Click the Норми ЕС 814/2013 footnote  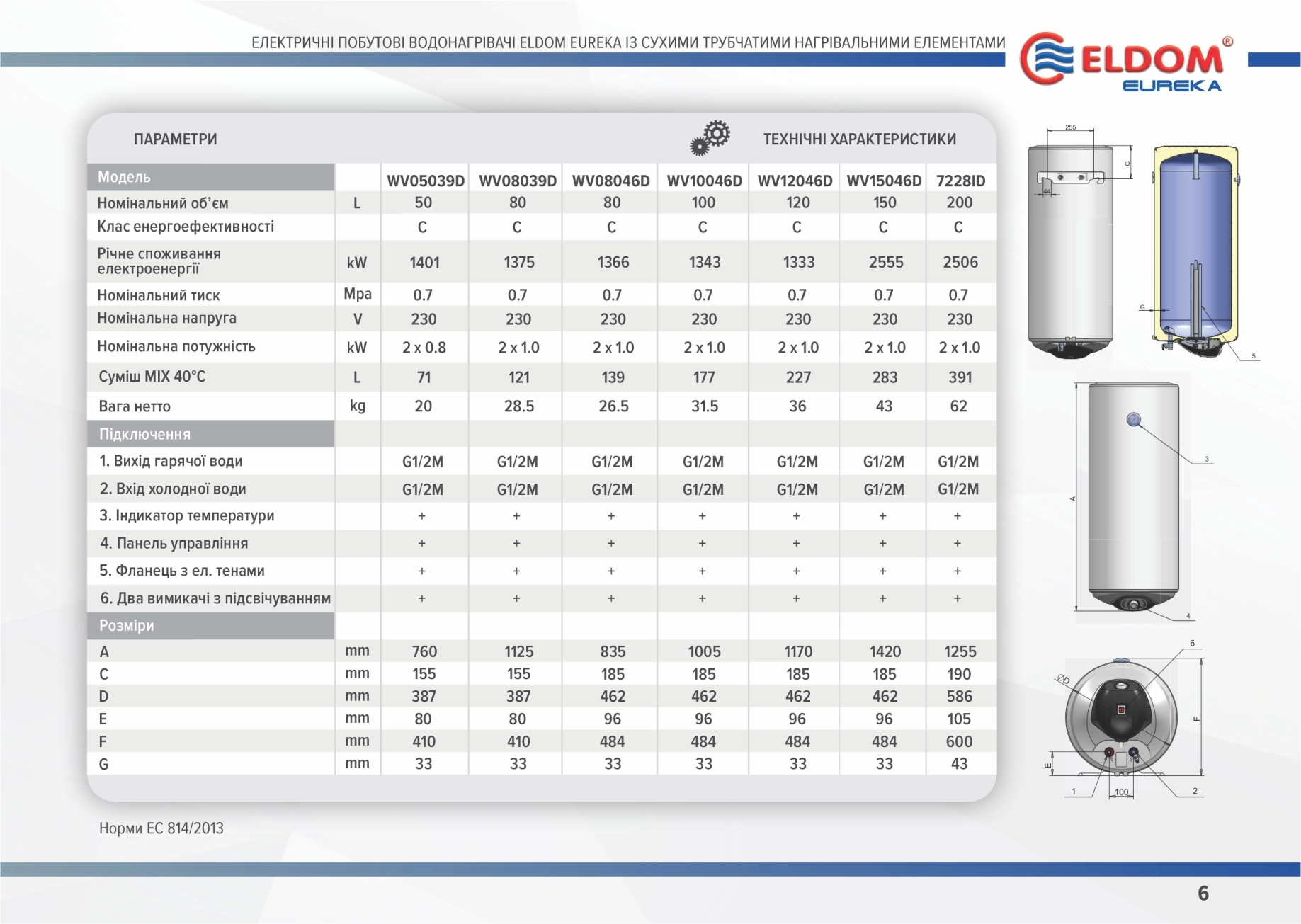pyautogui.click(x=161, y=828)
